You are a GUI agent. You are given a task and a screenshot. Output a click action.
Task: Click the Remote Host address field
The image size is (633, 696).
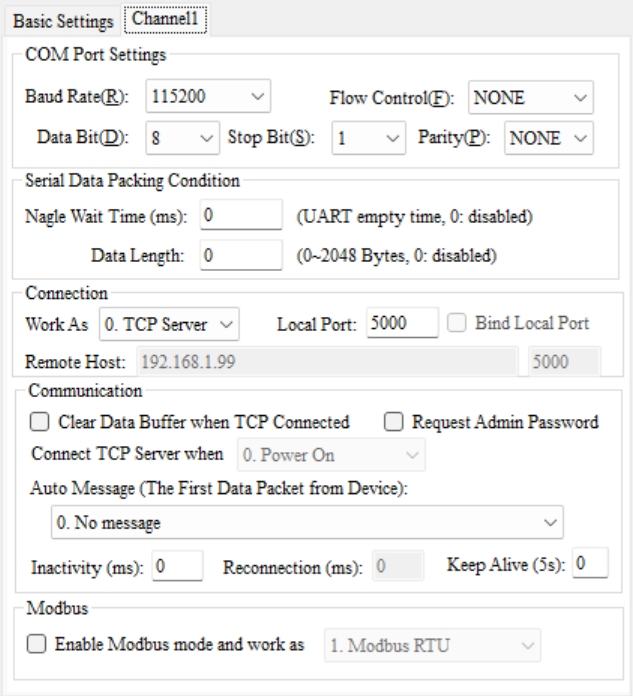coord(324,361)
